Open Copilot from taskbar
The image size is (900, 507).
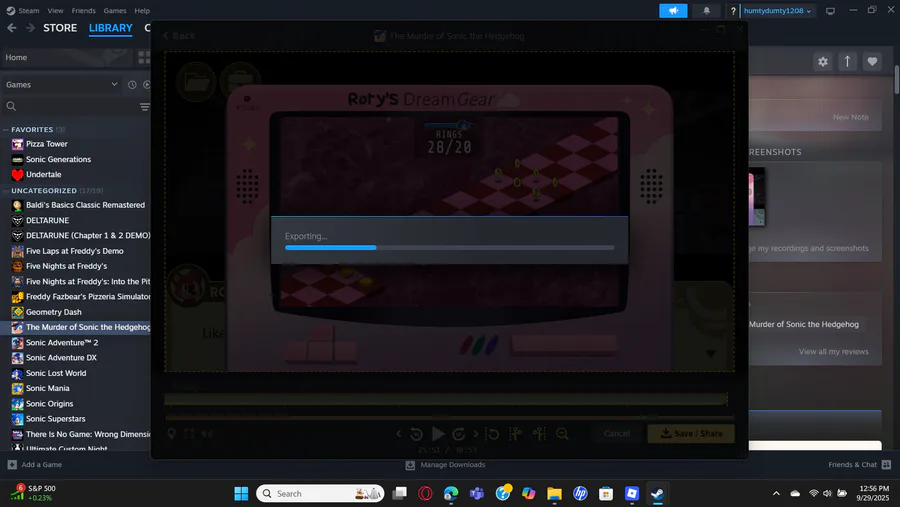coord(529,493)
